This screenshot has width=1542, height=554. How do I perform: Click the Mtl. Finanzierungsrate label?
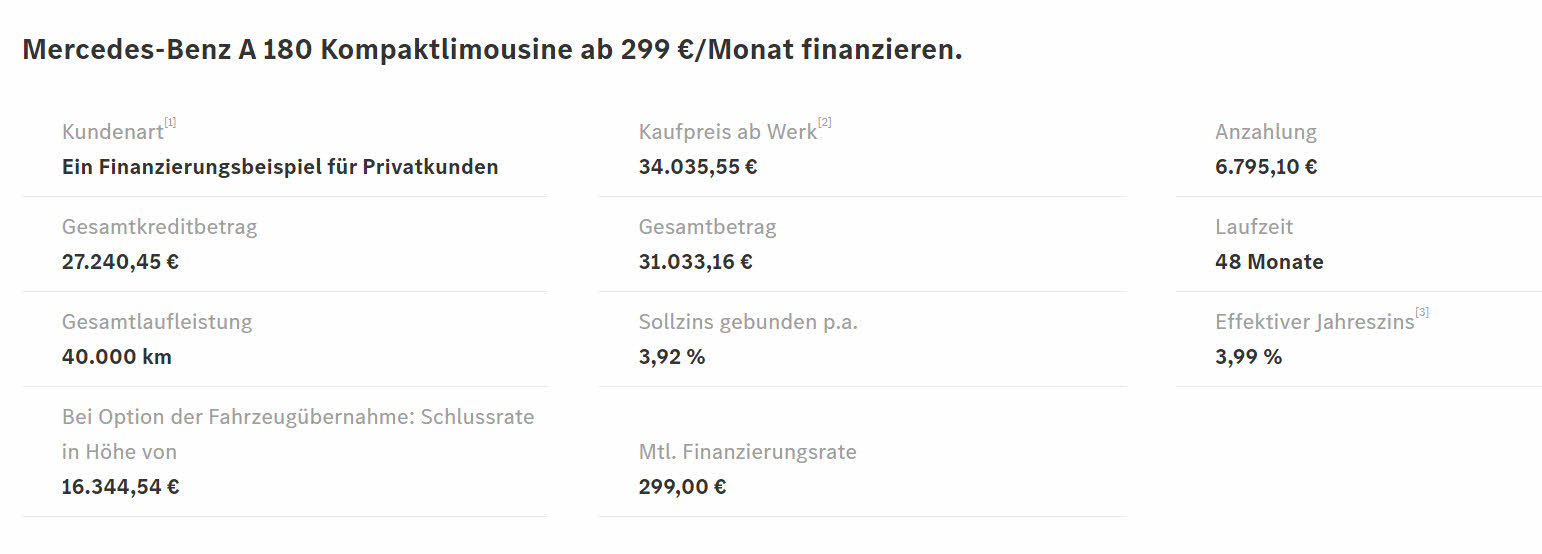click(748, 452)
